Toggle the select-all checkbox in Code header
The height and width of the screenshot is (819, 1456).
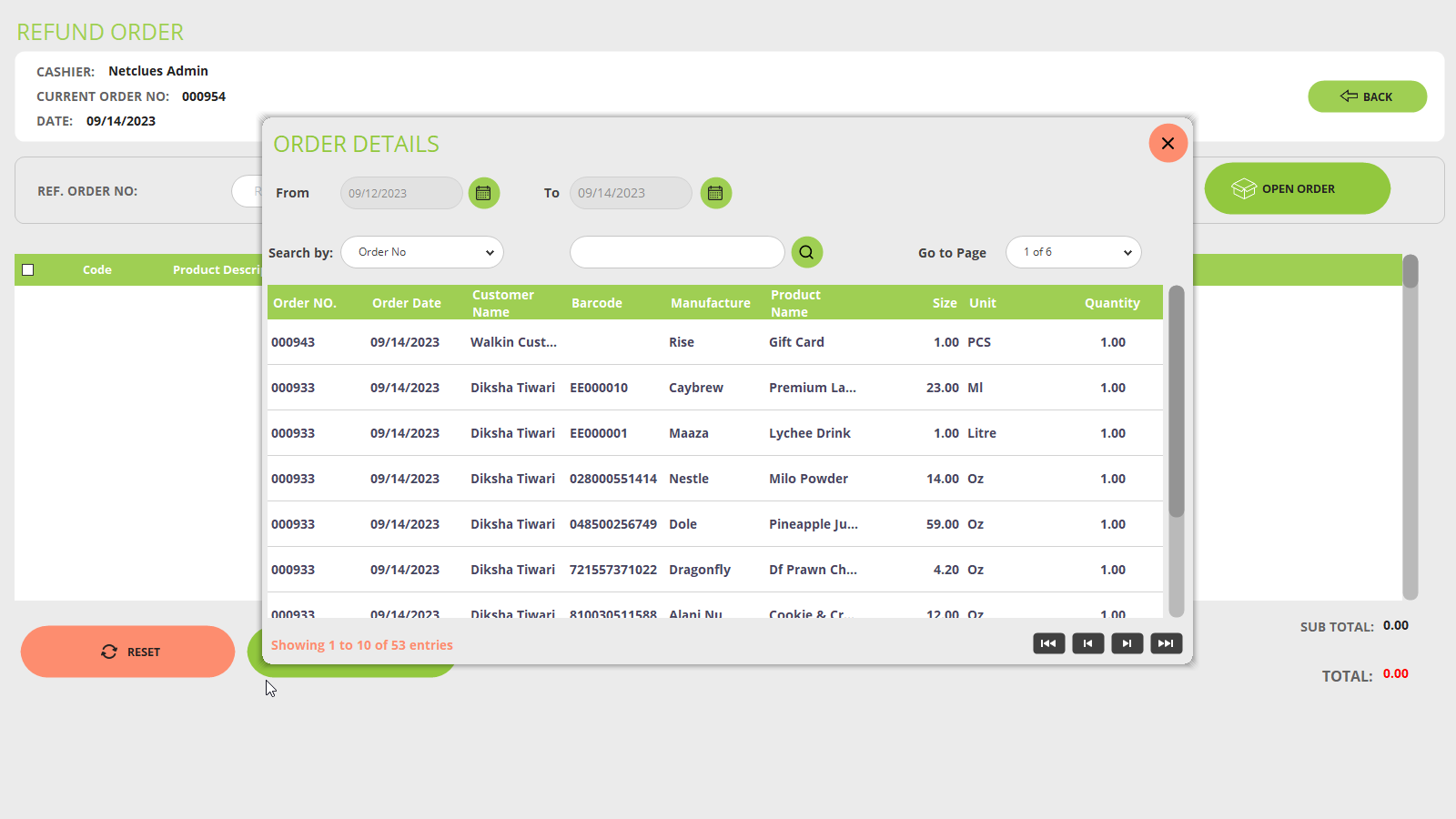coord(28,269)
